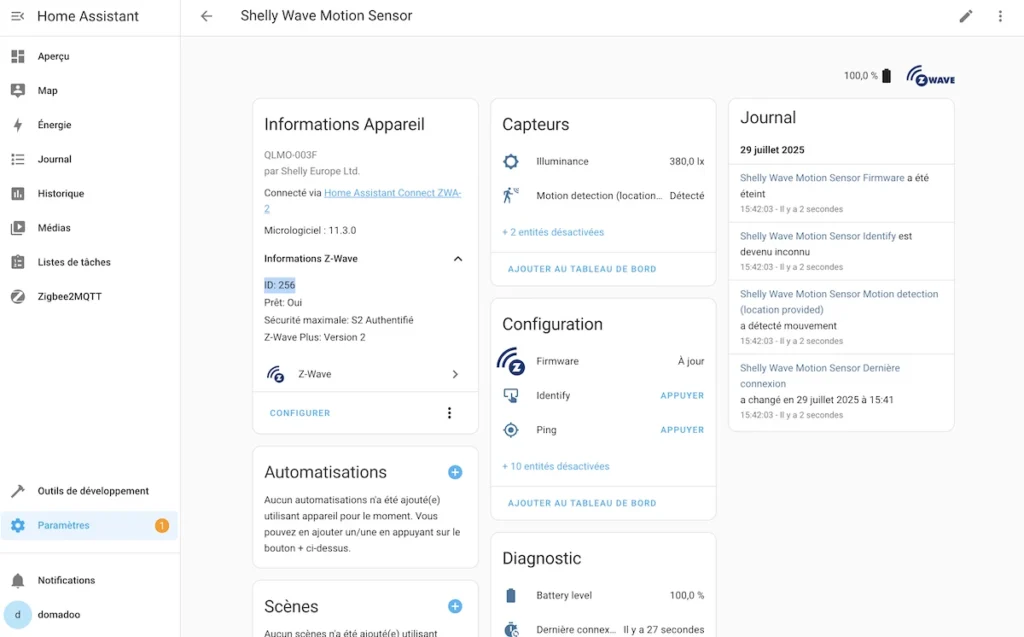1024x637 pixels.
Task: Click the QLMO-003F model text
Action: tap(291, 155)
